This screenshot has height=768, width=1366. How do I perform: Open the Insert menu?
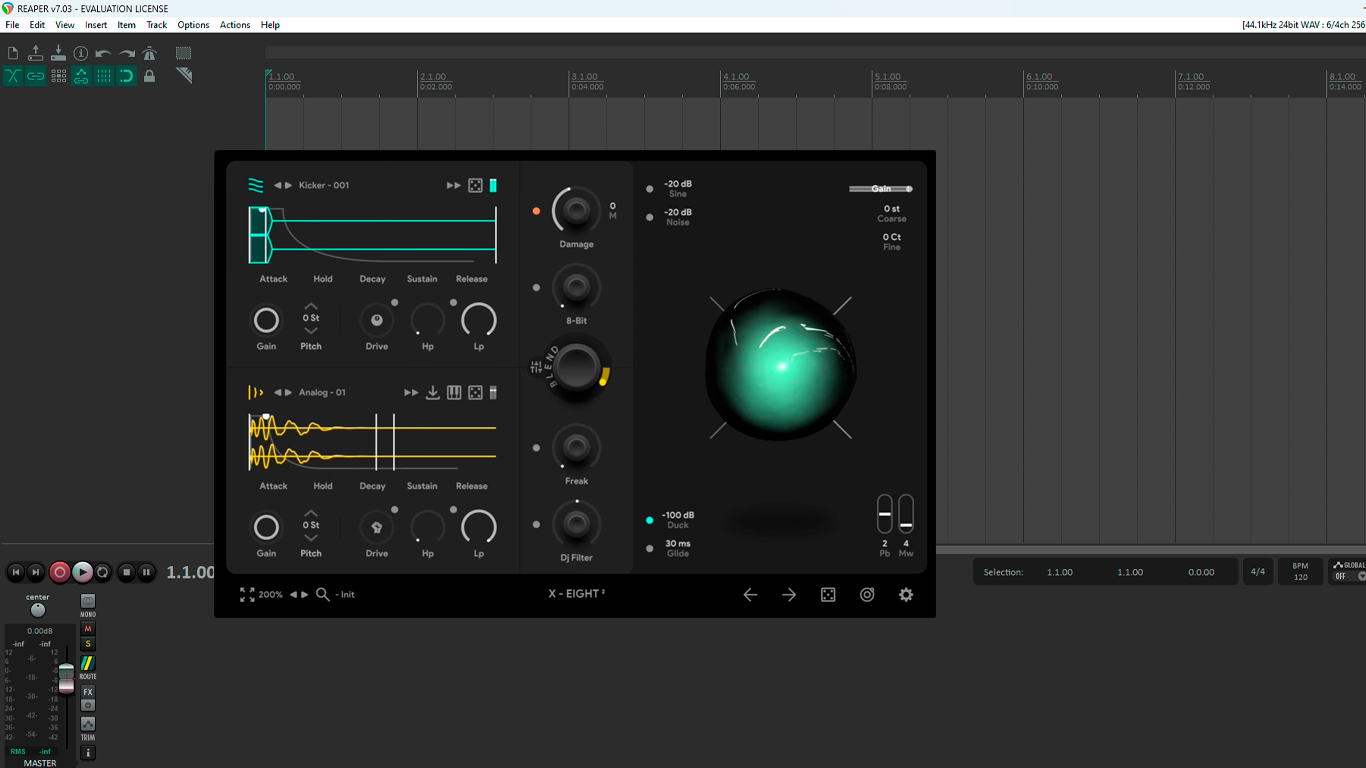click(96, 25)
